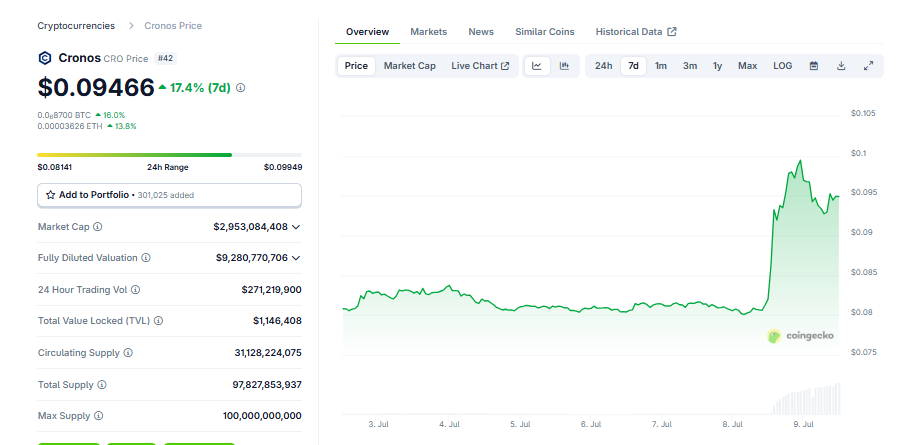This screenshot has height=445, width=919.
Task: Set chart range to 3m
Action: (690, 66)
